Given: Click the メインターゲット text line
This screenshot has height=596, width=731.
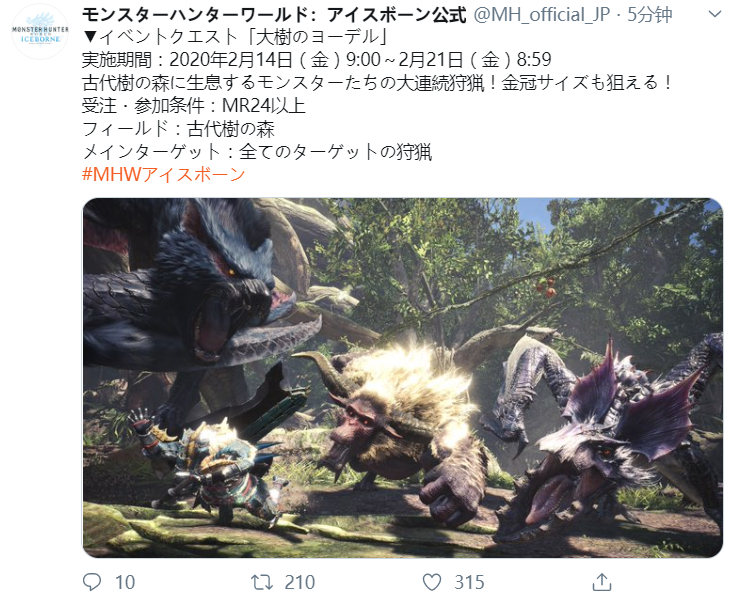Looking at the screenshot, I should pos(257,152).
